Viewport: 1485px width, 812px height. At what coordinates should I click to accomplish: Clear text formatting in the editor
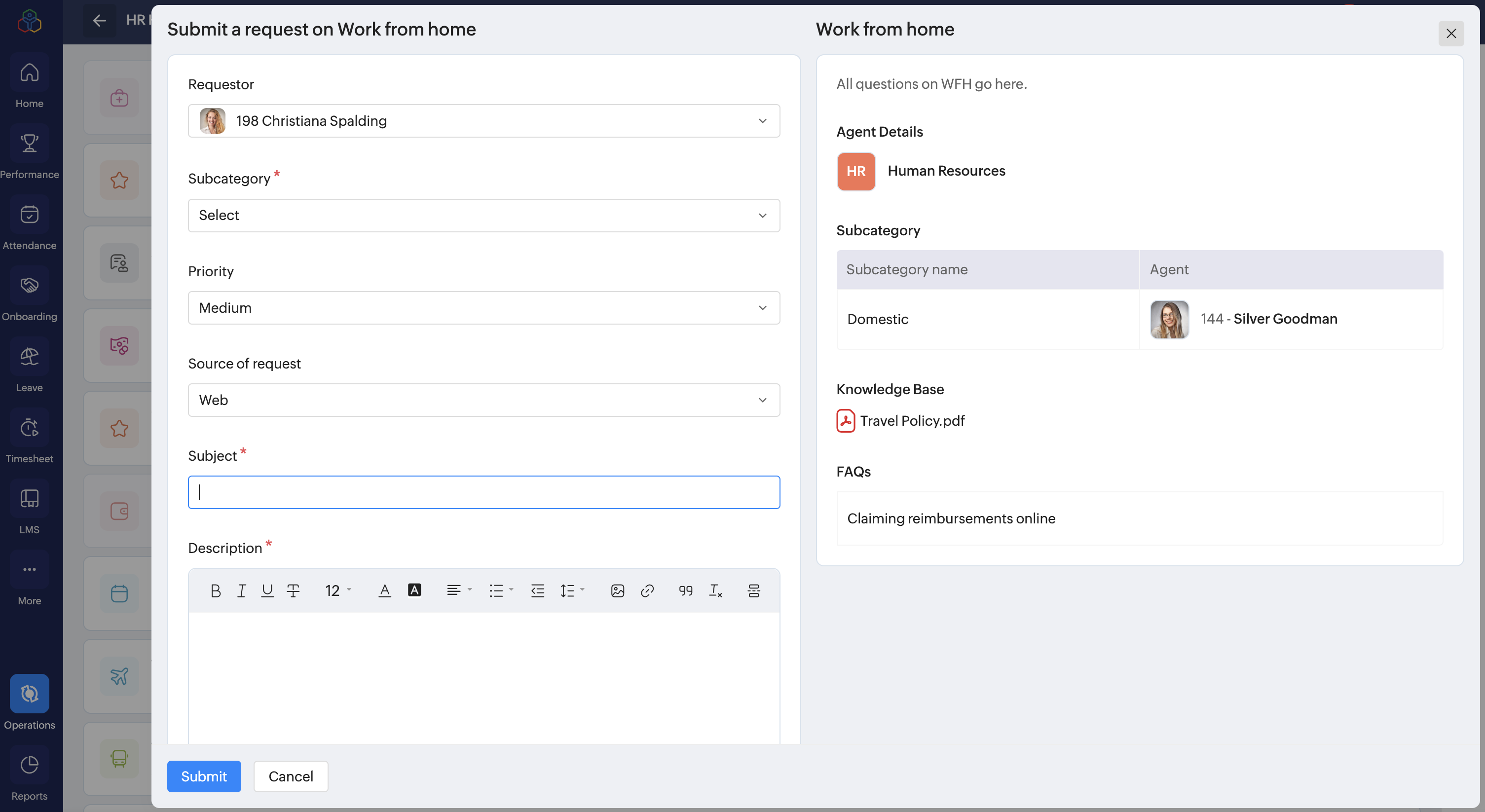pos(715,590)
